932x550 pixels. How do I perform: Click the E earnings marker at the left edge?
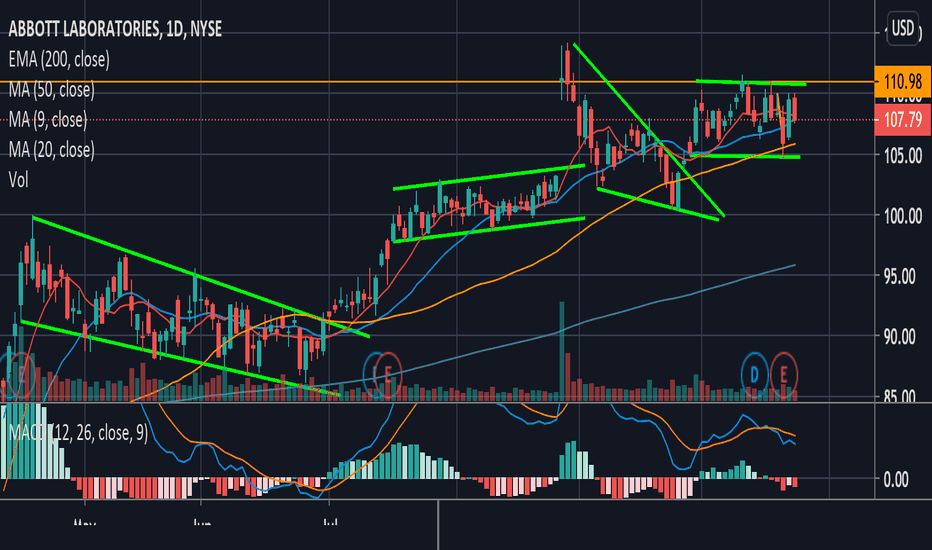coord(21,375)
